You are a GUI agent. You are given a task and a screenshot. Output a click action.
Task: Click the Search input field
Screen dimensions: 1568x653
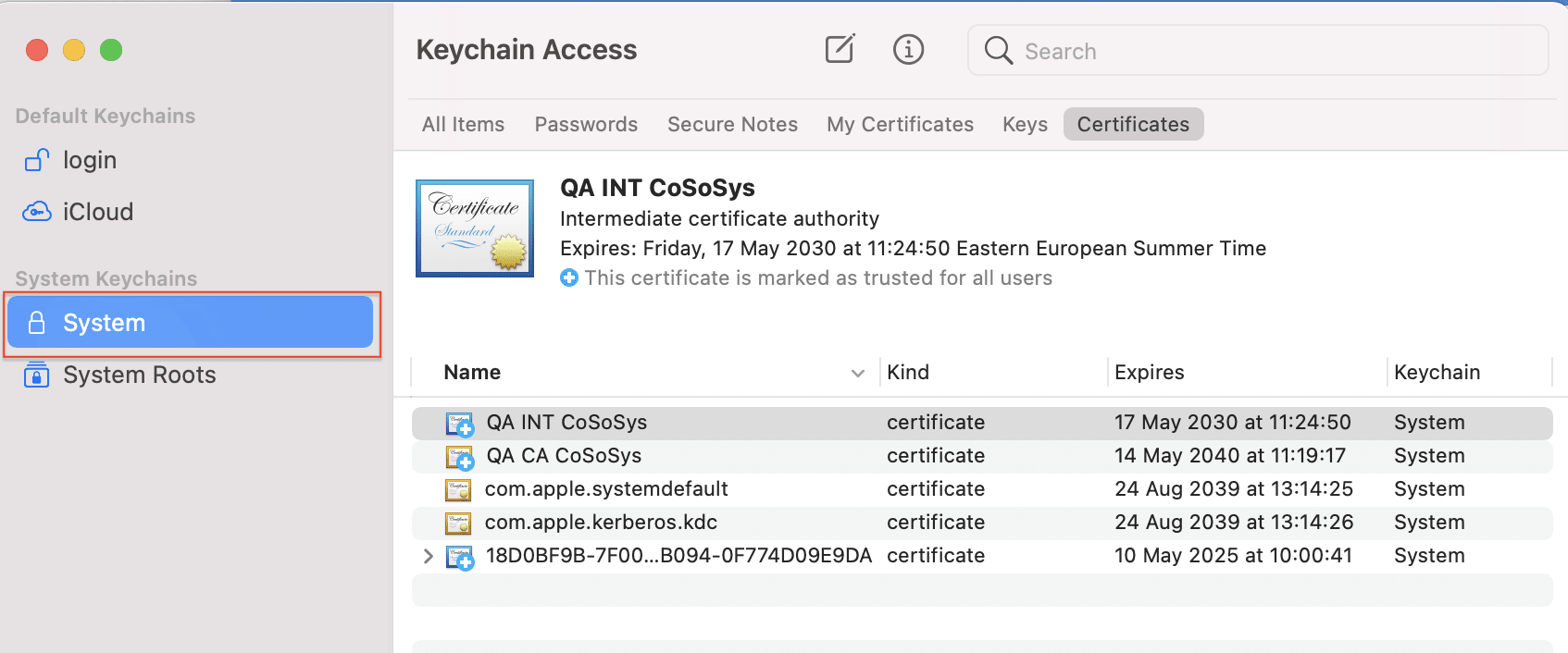click(1258, 50)
